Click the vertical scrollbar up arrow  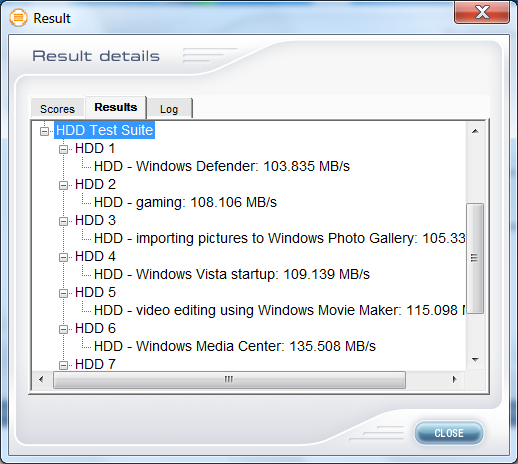point(475,131)
